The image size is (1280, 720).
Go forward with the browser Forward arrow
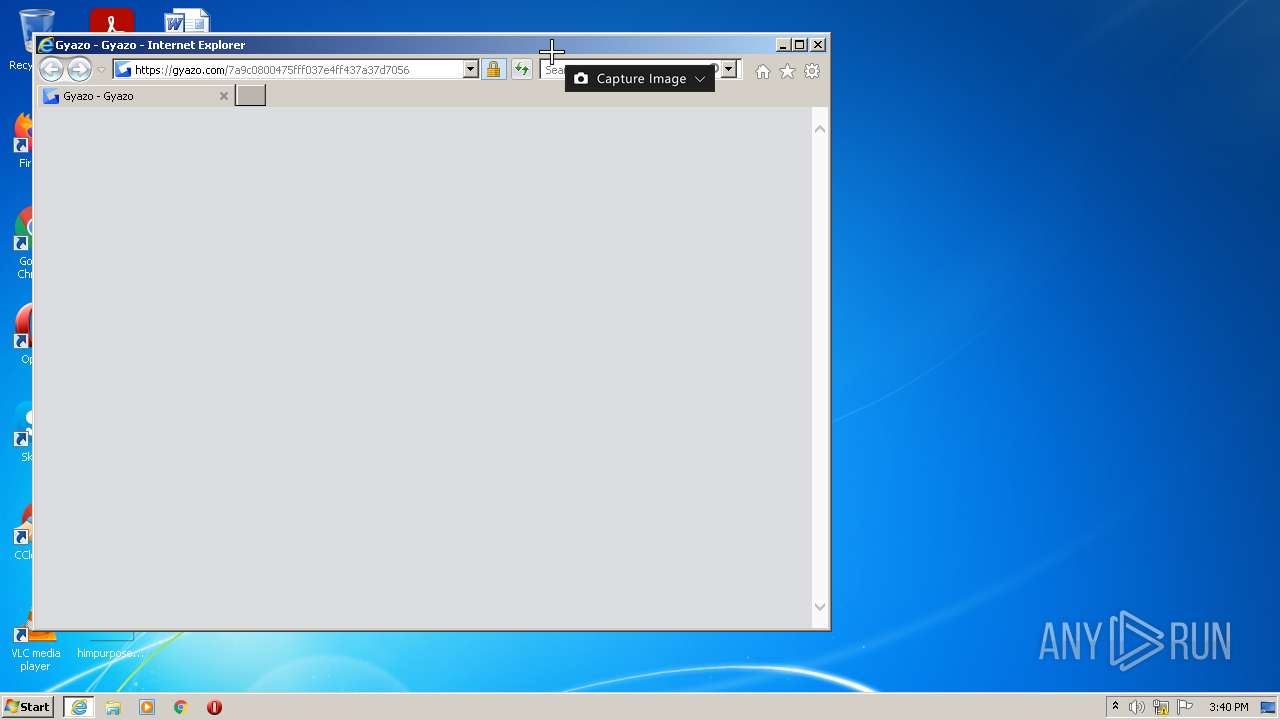79,69
